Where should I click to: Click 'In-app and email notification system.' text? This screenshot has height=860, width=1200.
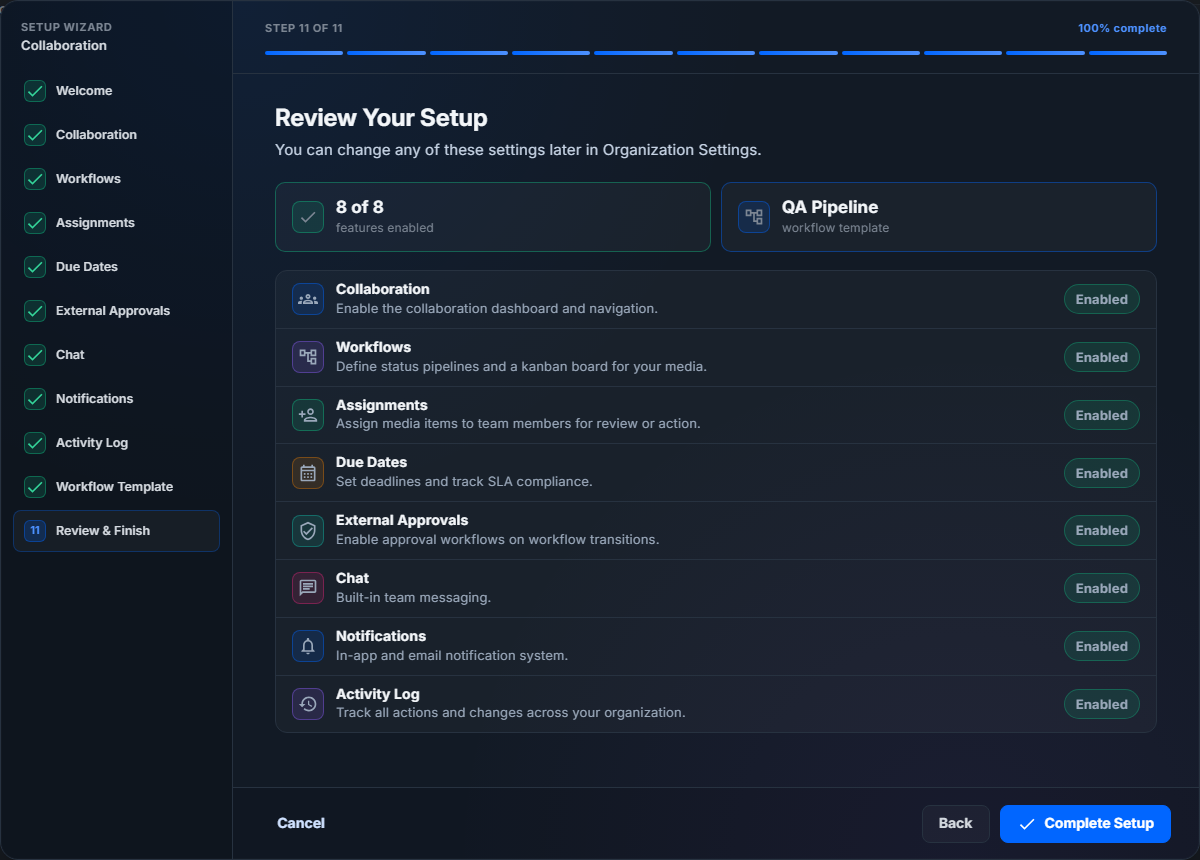(452, 656)
